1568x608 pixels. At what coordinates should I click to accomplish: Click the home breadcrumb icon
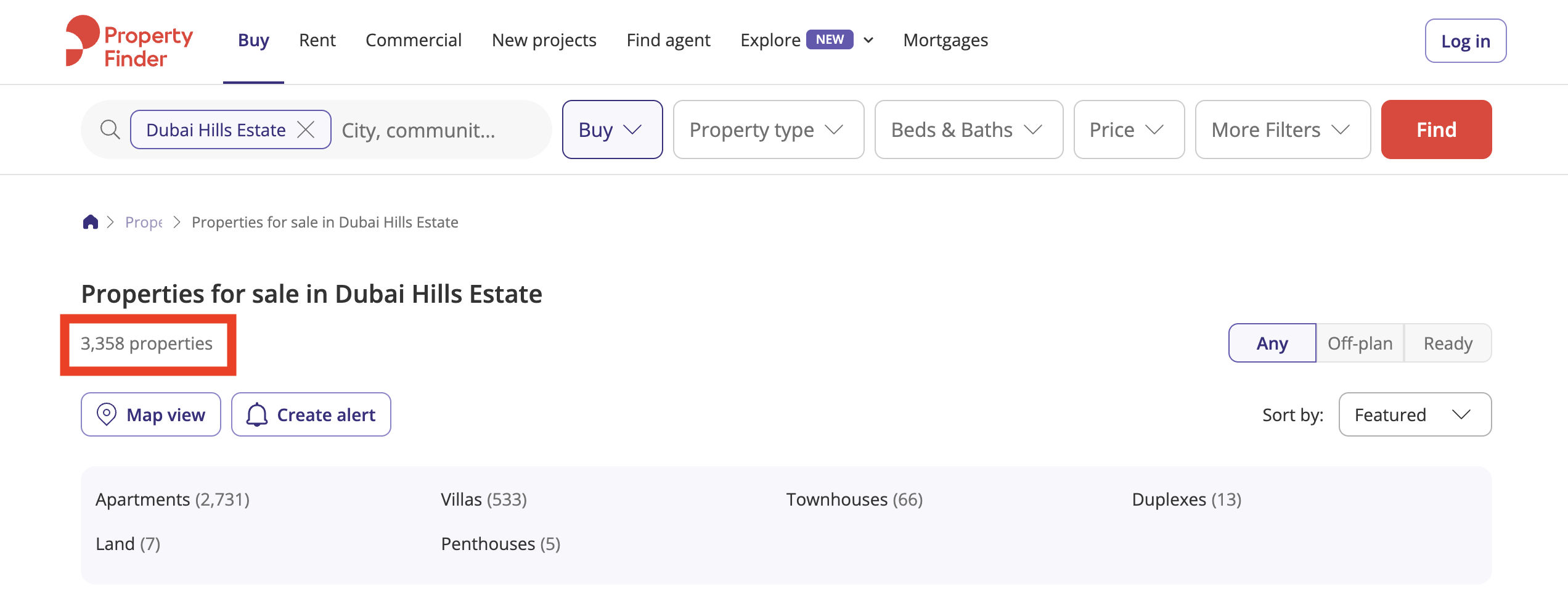(x=91, y=222)
